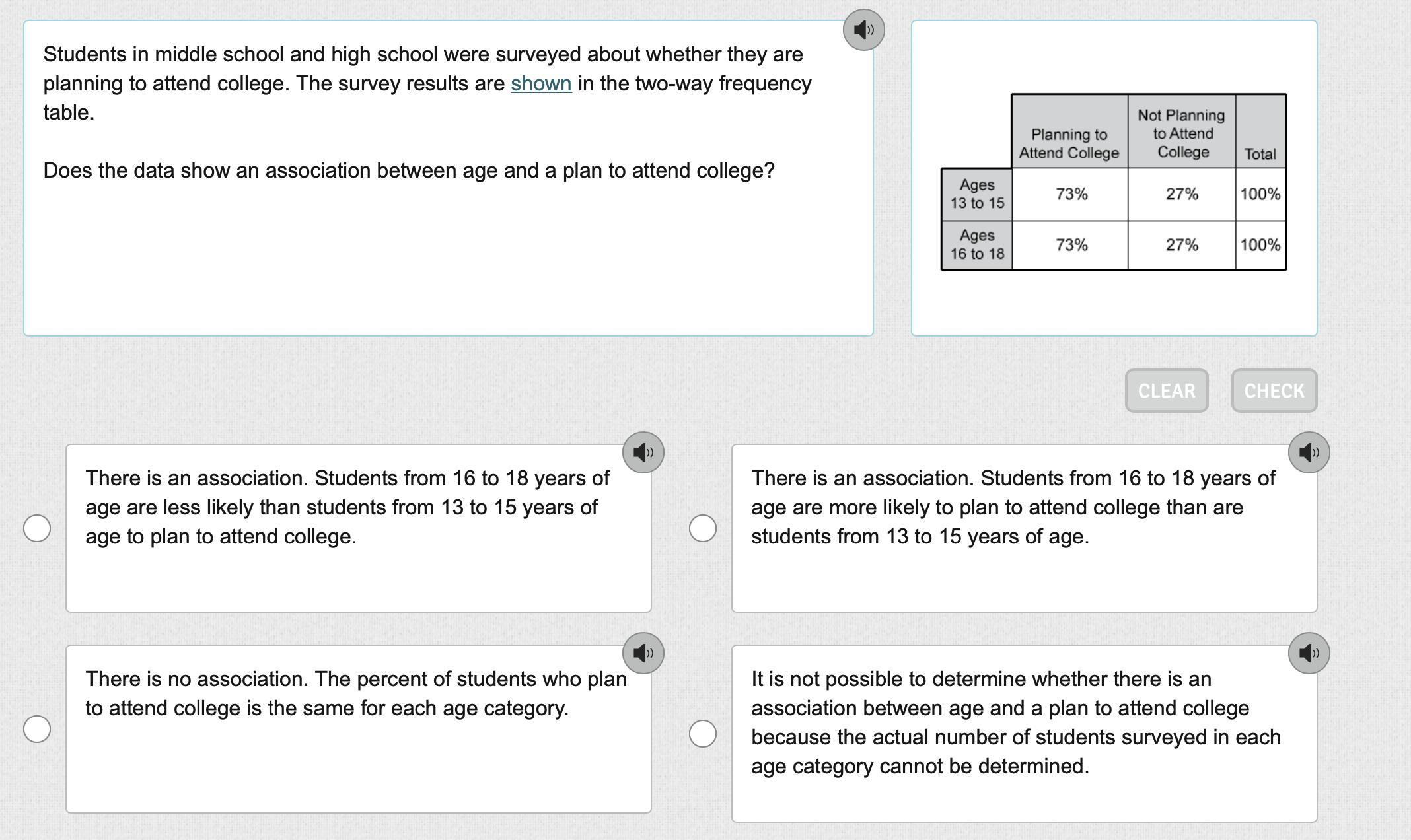Click the question text 'Does the data show'

[x=409, y=171]
